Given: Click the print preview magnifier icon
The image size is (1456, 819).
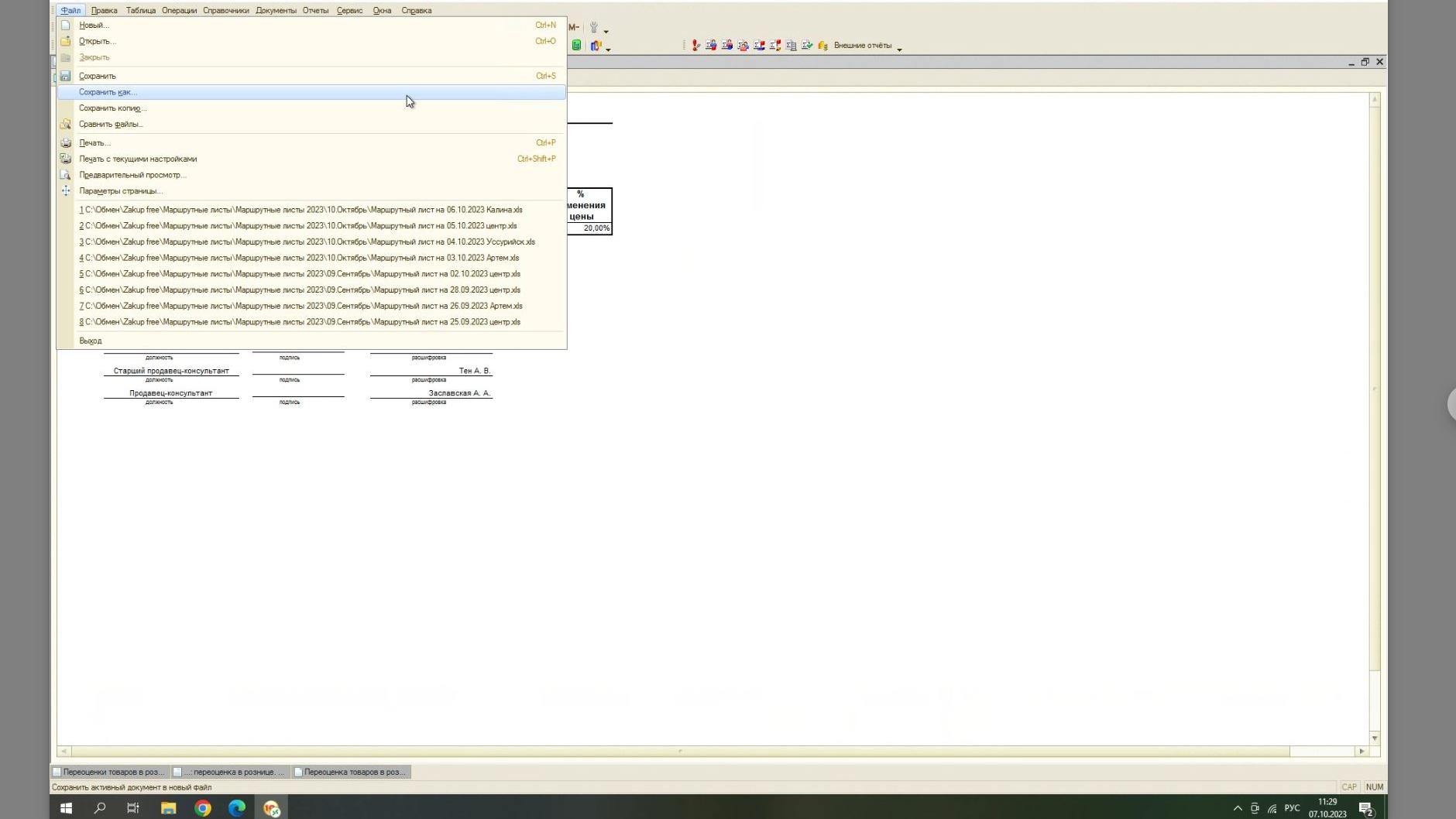Looking at the screenshot, I should click(x=66, y=175).
